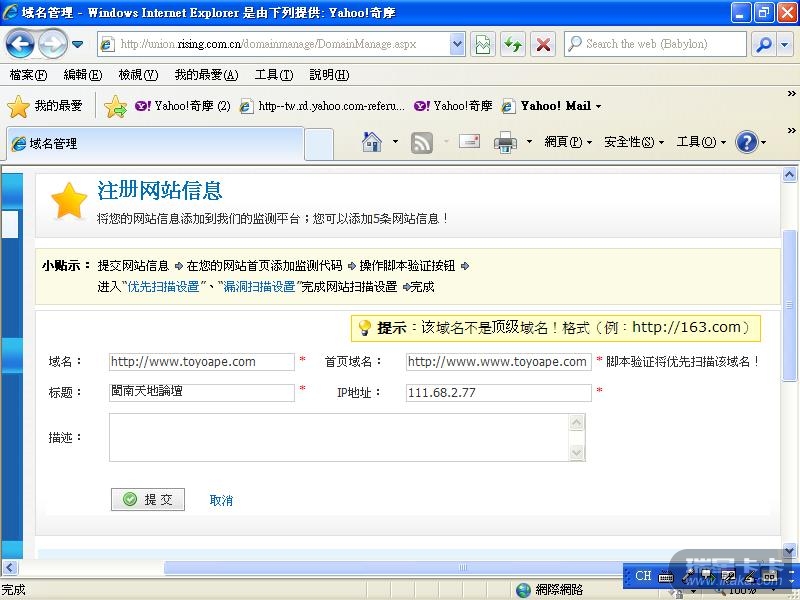Open the 我的最愛(A) menu
This screenshot has height=600, width=800.
tap(206, 75)
